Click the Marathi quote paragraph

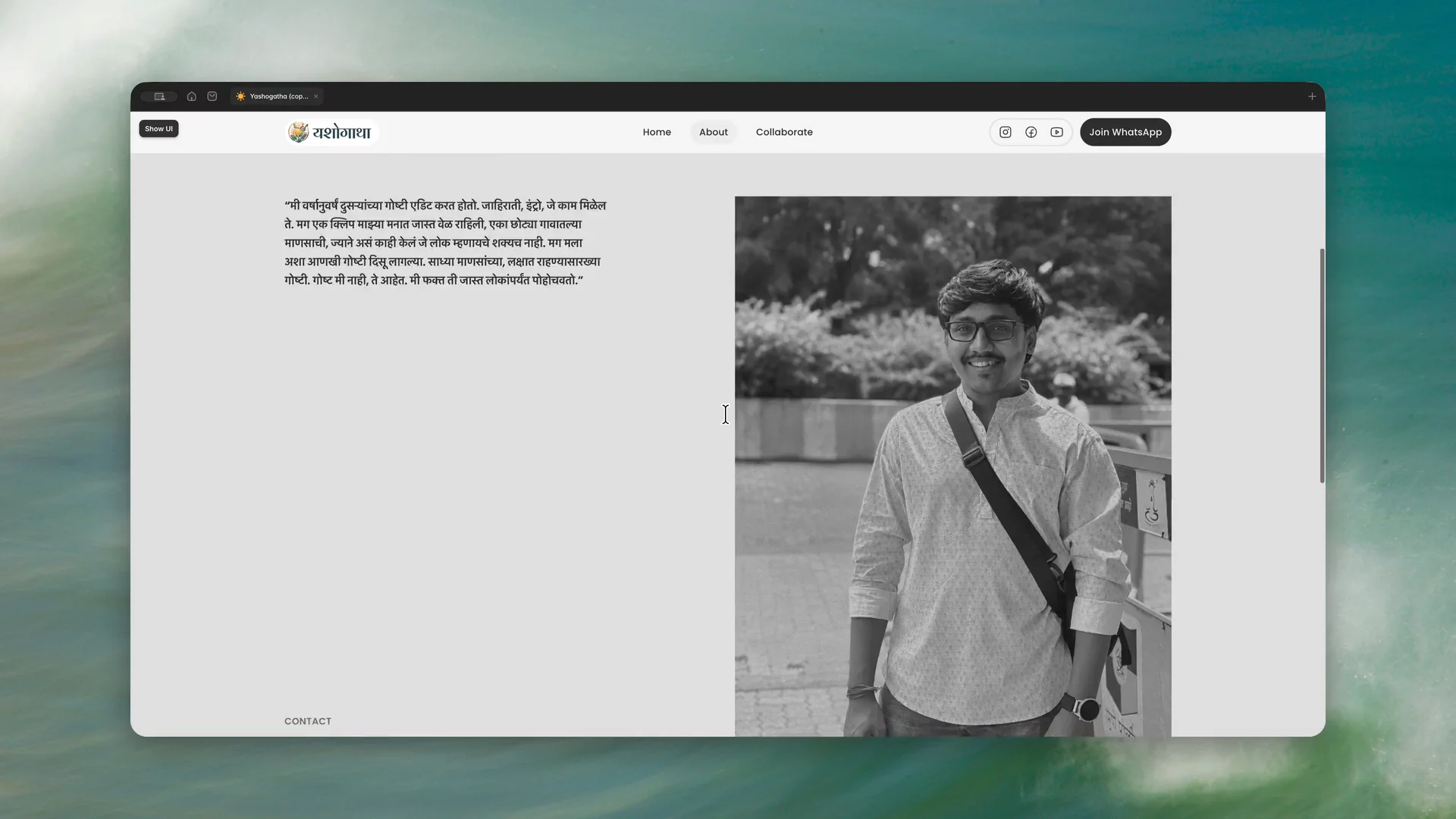click(x=445, y=243)
